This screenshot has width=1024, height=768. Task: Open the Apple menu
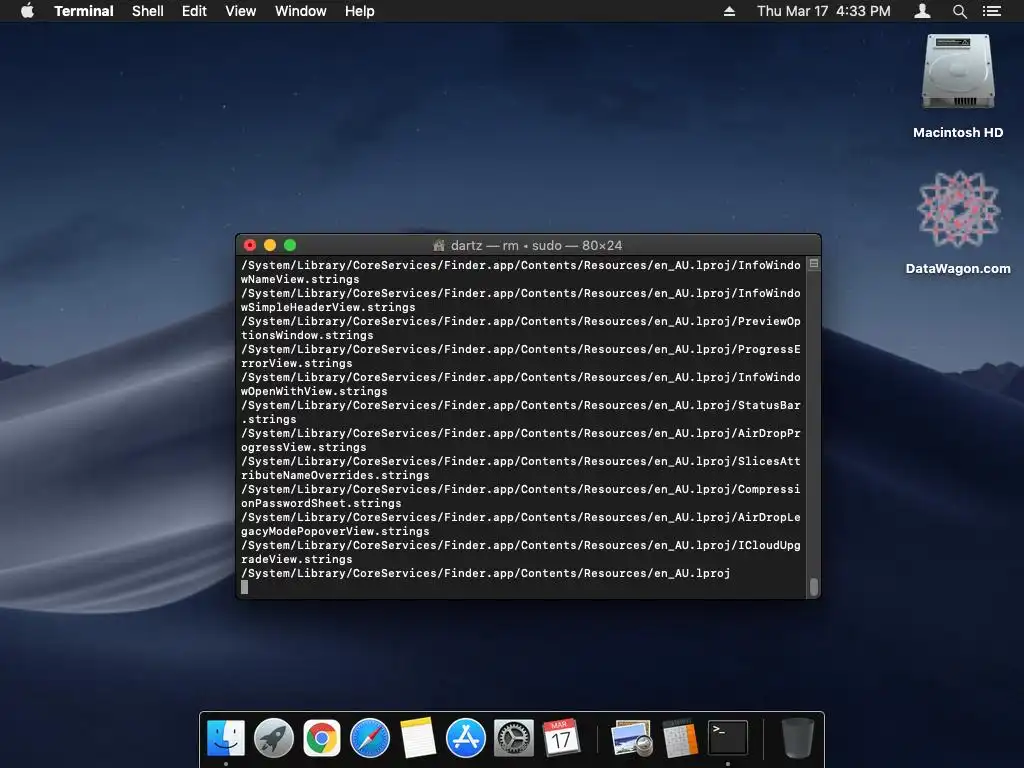27,11
